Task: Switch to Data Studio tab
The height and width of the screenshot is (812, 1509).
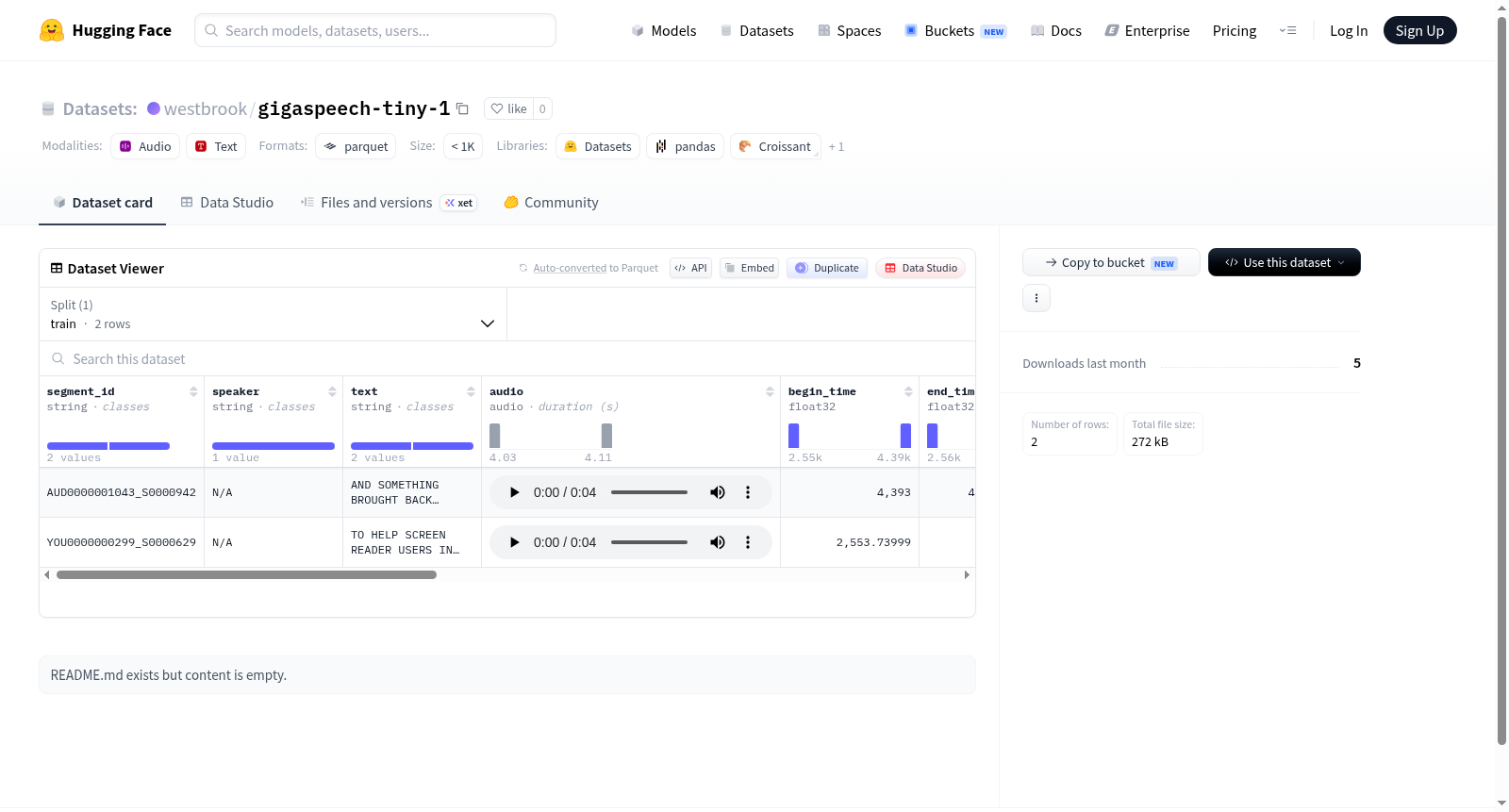Action: [x=227, y=202]
